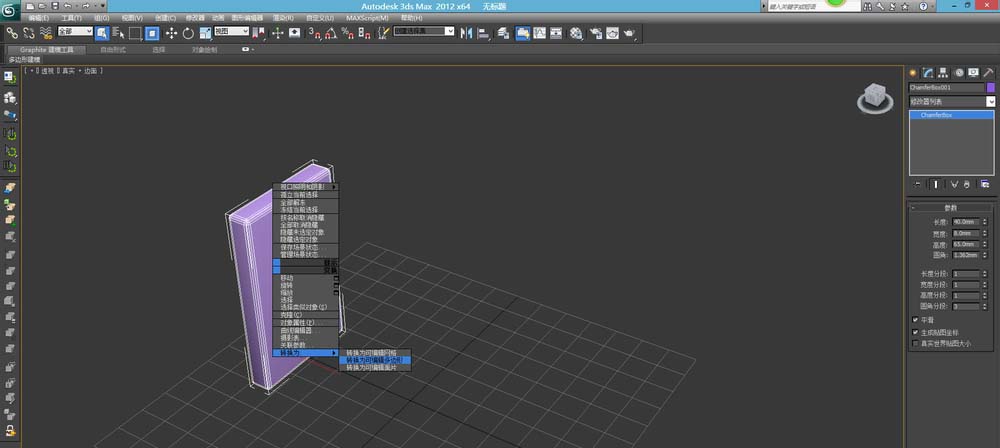Image resolution: width=1000 pixels, height=448 pixels.
Task: Click the 长度 value input field
Action: click(x=965, y=221)
